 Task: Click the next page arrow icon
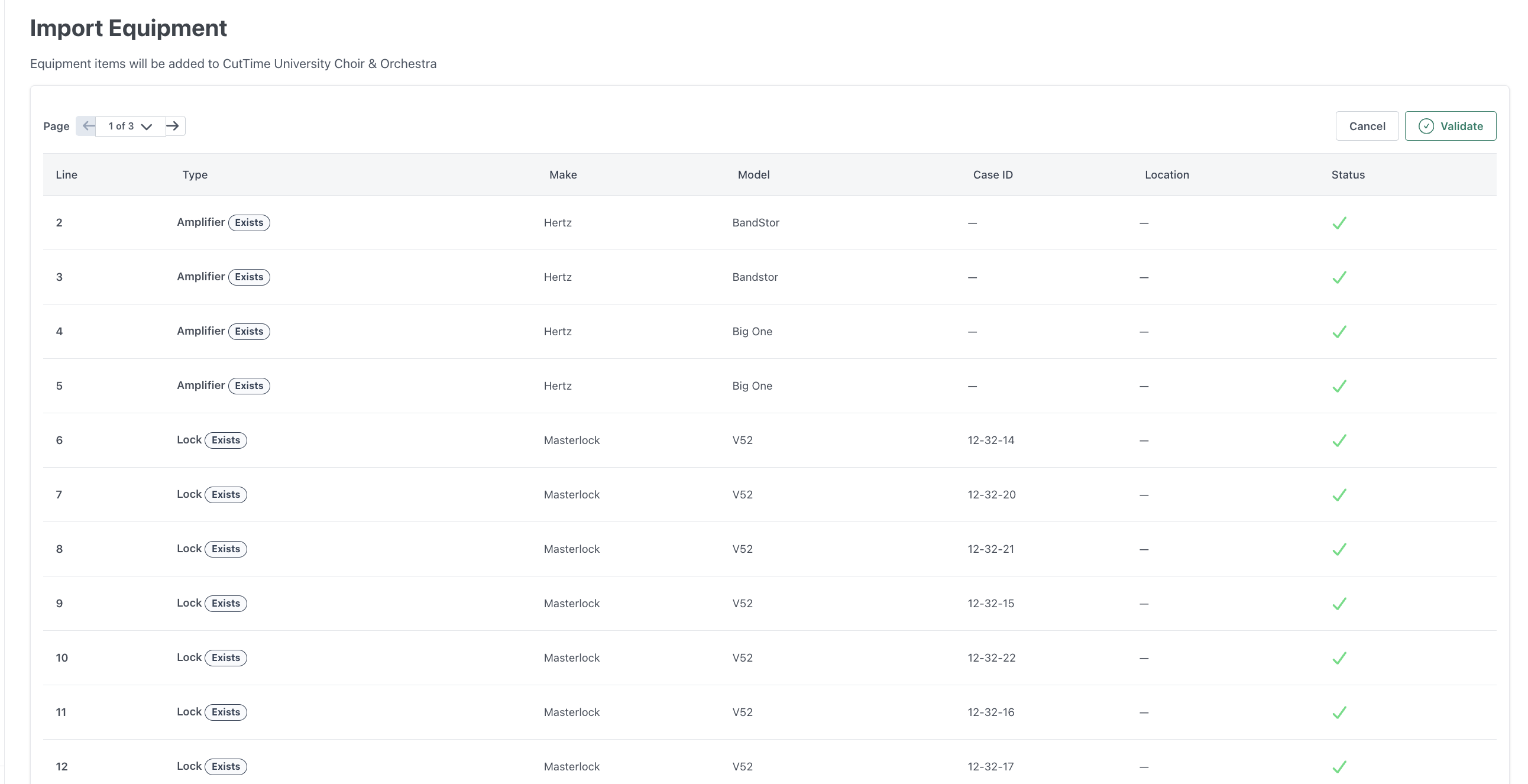[x=173, y=126]
